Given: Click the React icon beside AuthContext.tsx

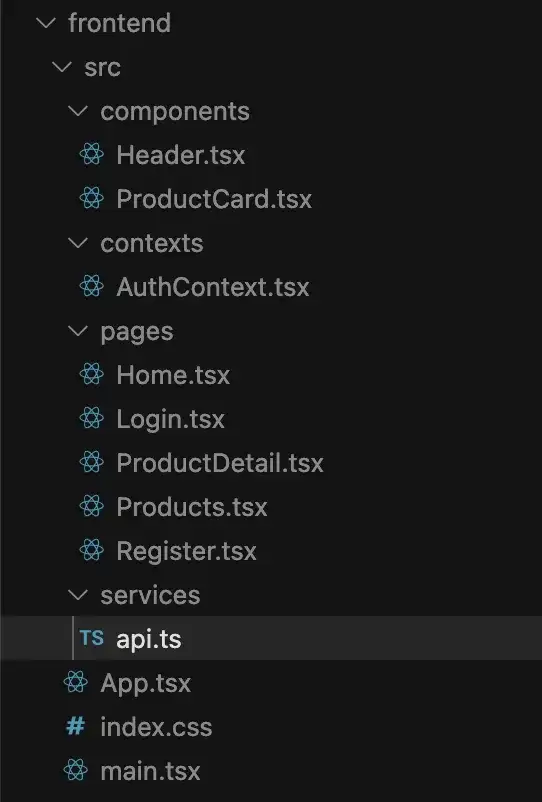Looking at the screenshot, I should pos(92,286).
